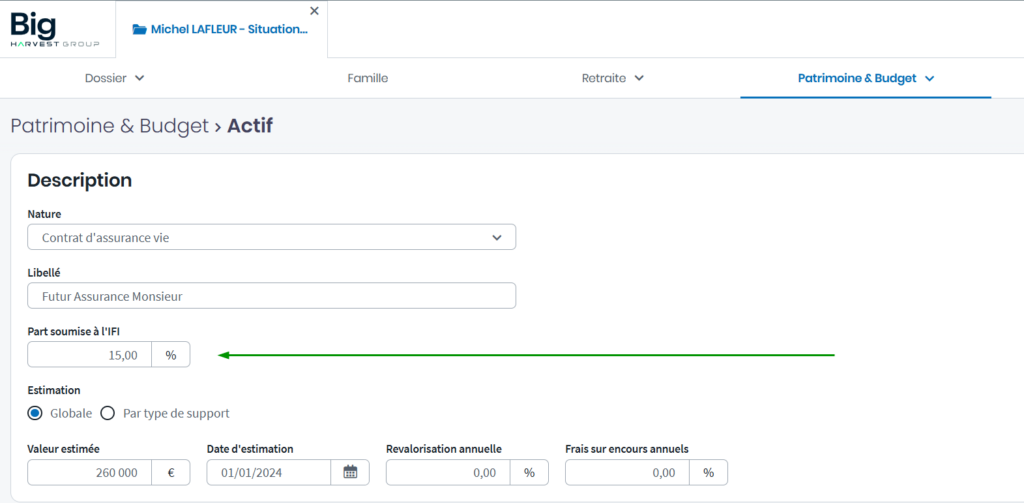Expand the Dossier menu chevron

(139, 78)
